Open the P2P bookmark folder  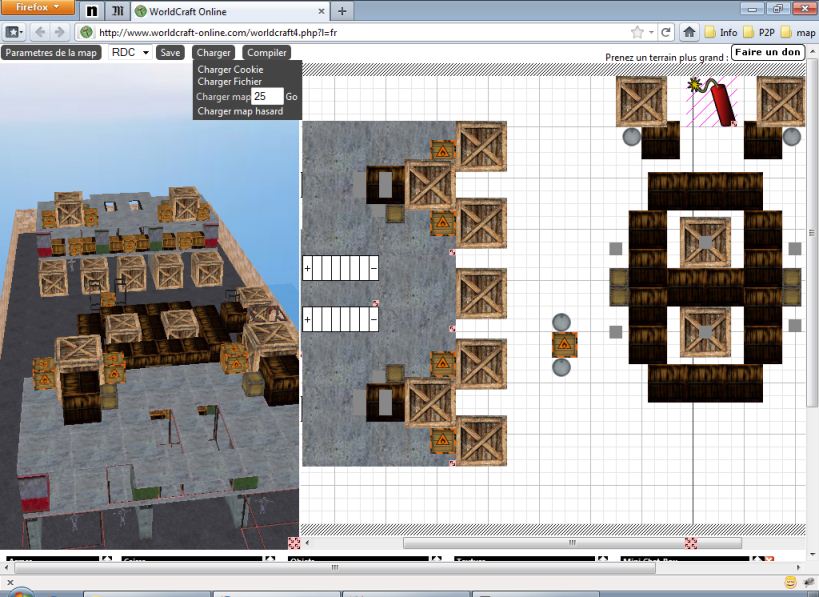(759, 32)
